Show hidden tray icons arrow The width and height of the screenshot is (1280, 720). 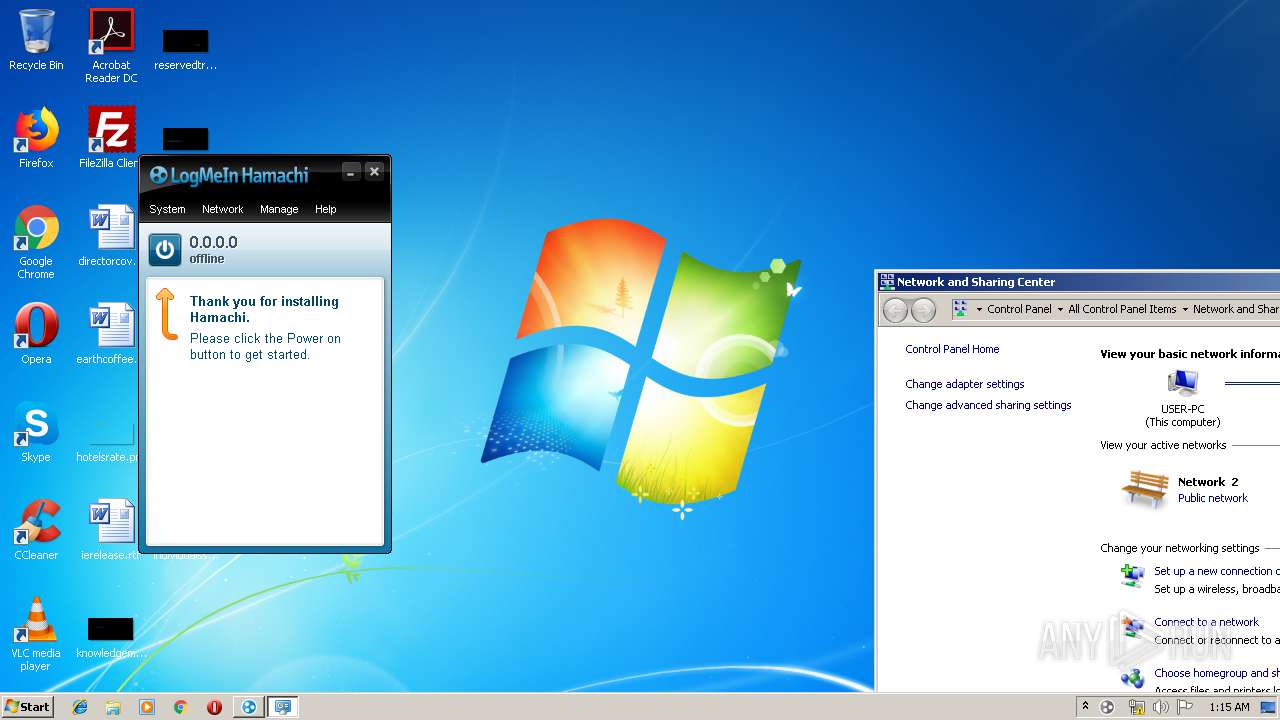pos(1085,707)
